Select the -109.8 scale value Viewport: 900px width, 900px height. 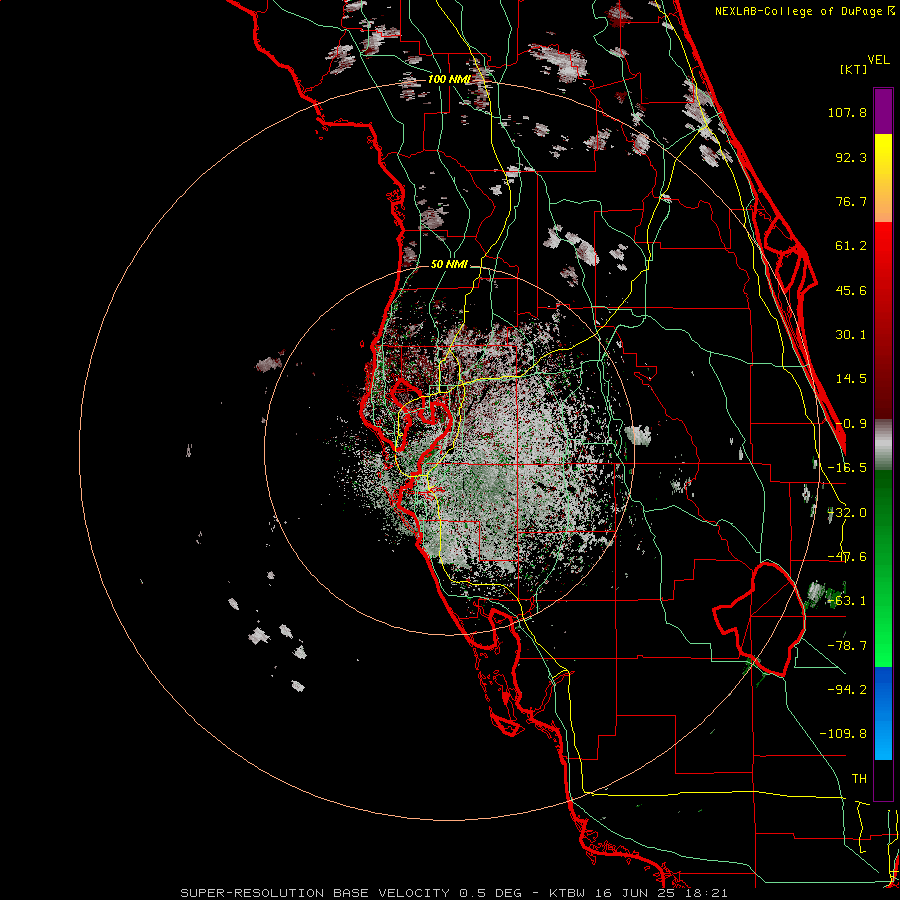click(843, 734)
